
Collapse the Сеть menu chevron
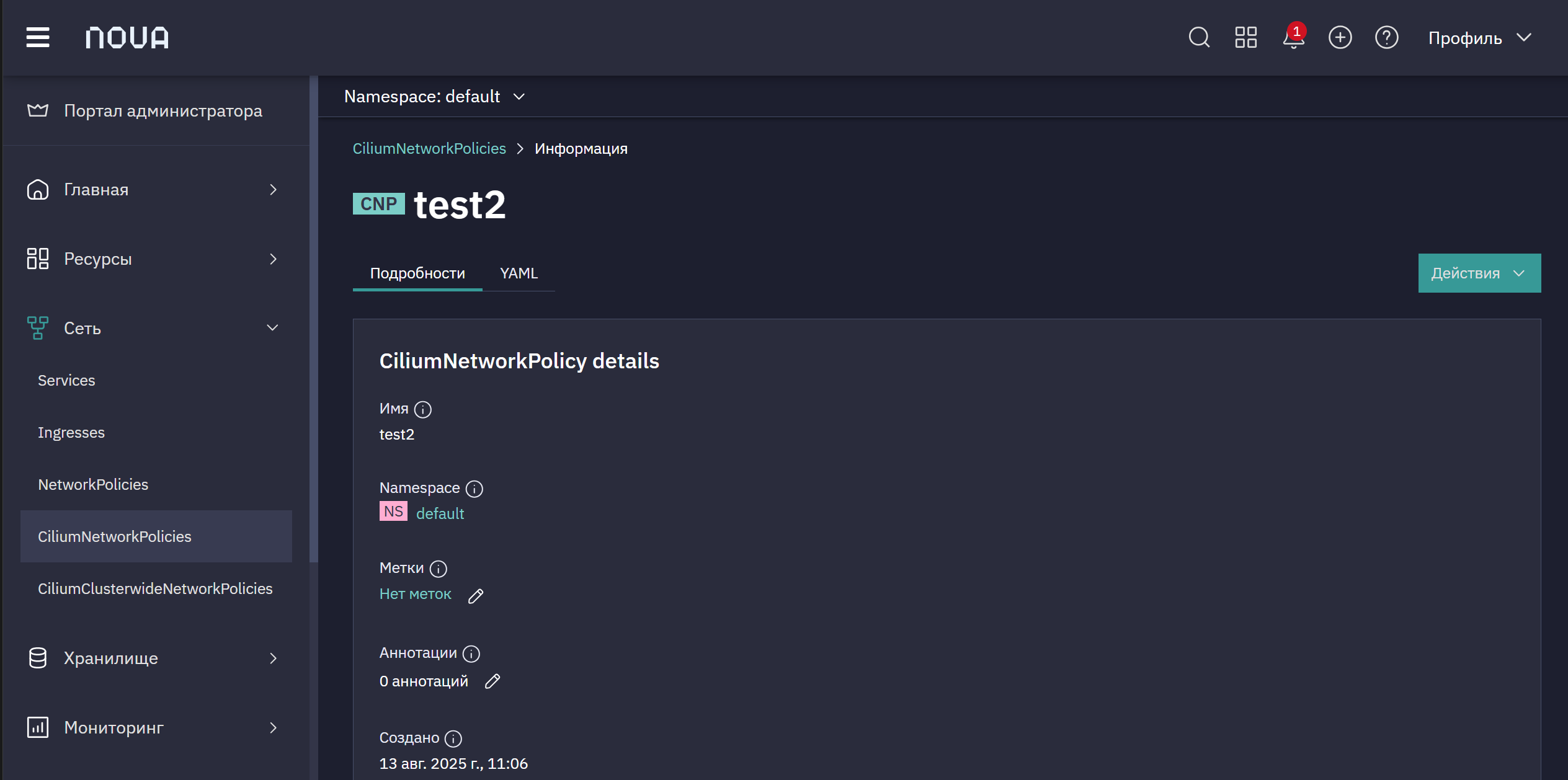[x=272, y=327]
